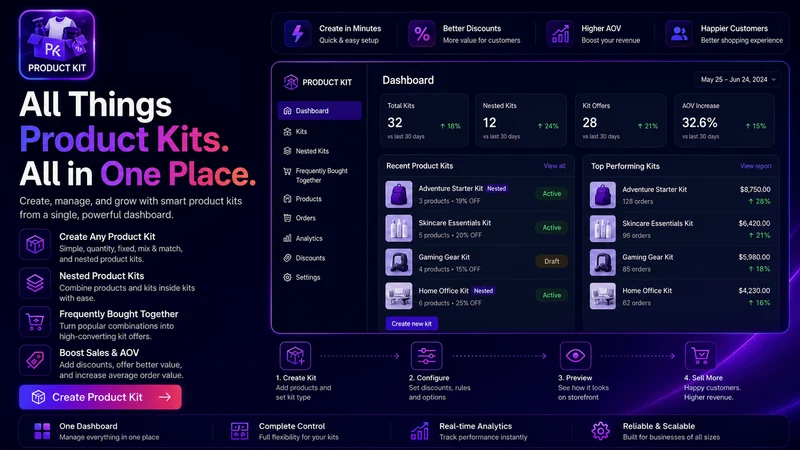Click the $4,230.00 revenue value
The image size is (800, 450).
coord(755,291)
